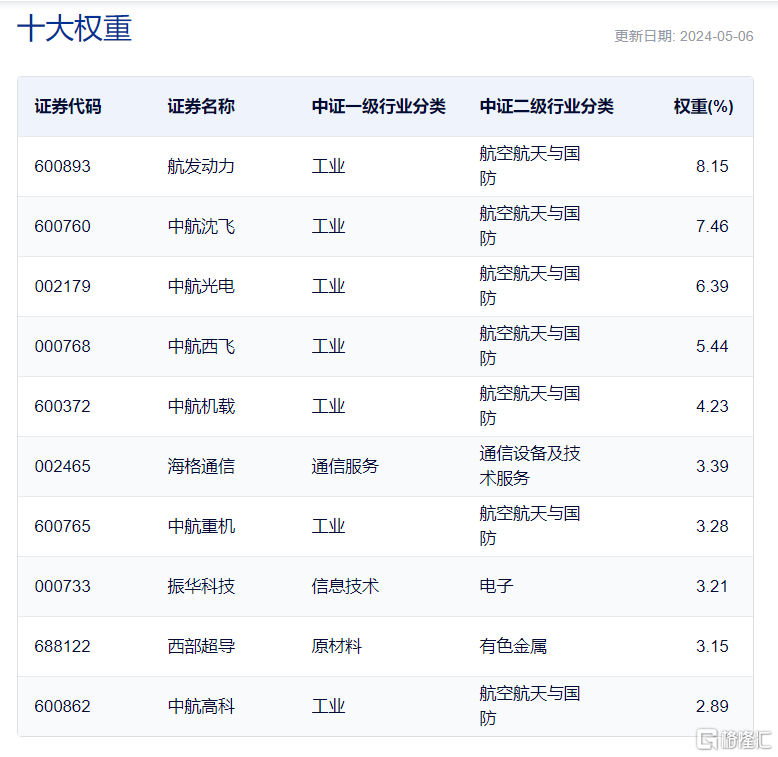Click 工业 in the 中航高科 row

(x=328, y=706)
